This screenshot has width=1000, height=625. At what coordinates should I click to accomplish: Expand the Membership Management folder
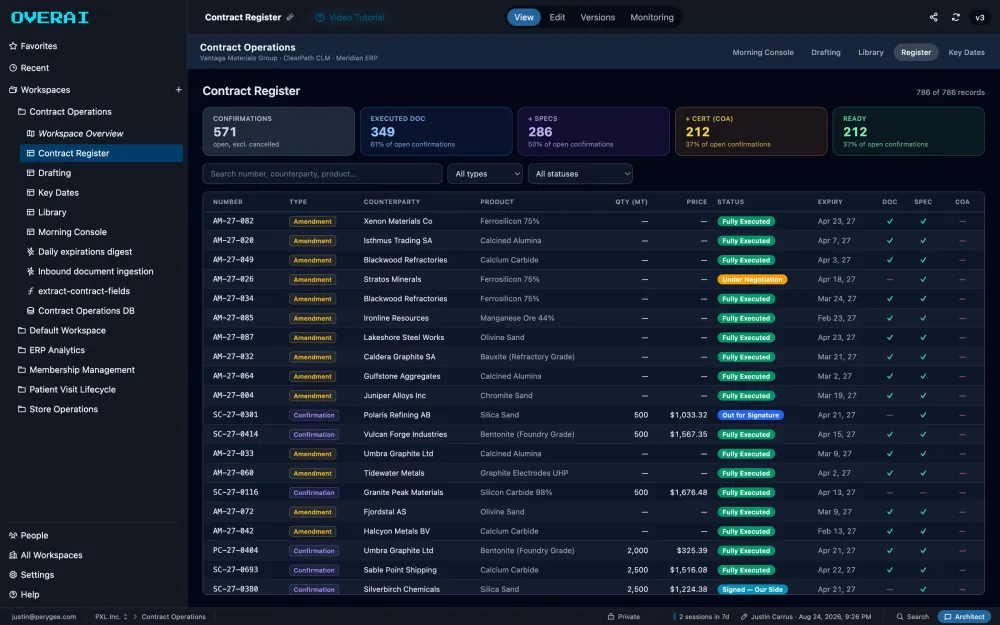tap(76, 370)
